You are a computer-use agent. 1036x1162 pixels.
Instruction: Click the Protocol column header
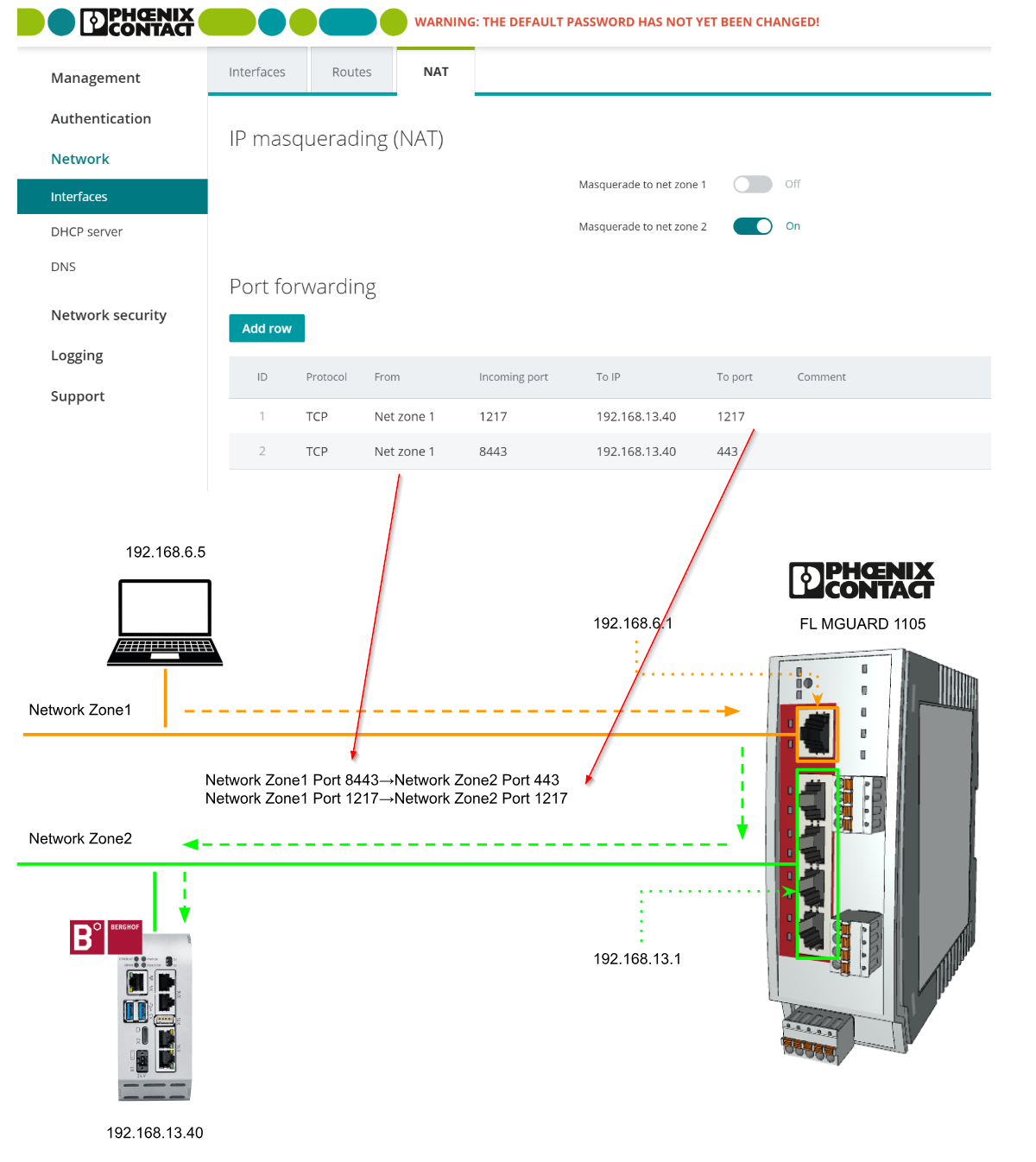[326, 377]
